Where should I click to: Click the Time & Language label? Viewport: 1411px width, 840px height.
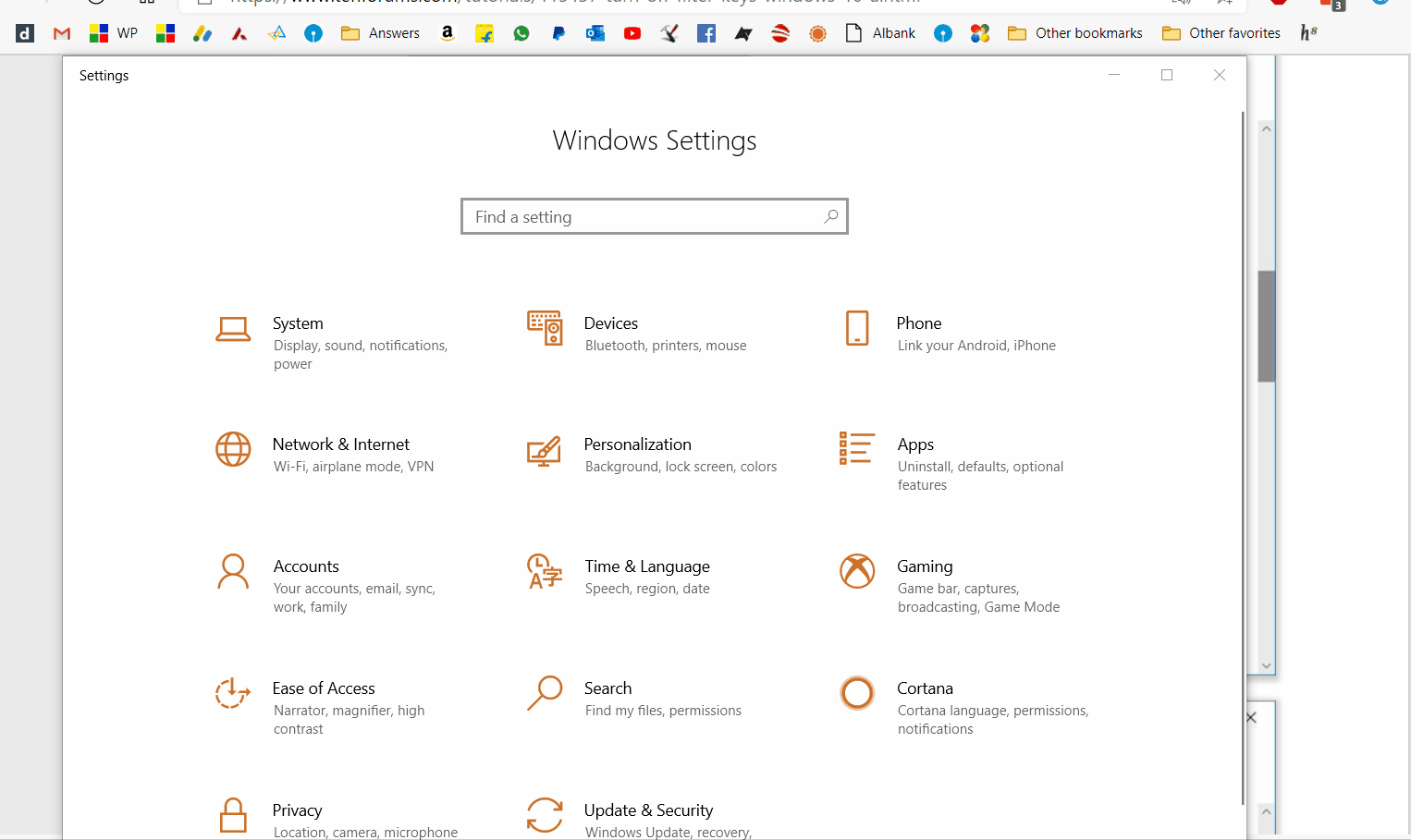pyautogui.click(x=647, y=566)
